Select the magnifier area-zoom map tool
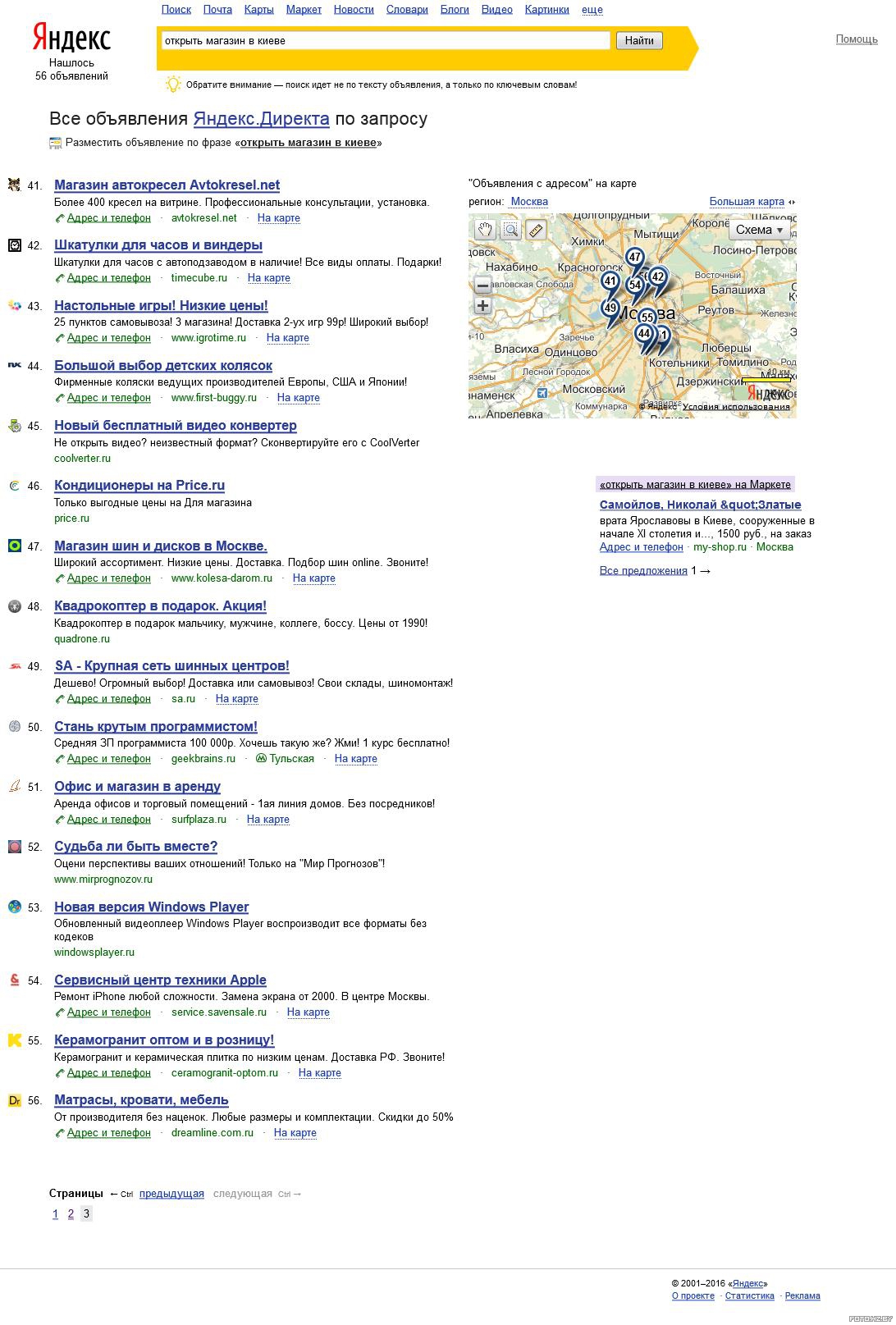 [510, 230]
